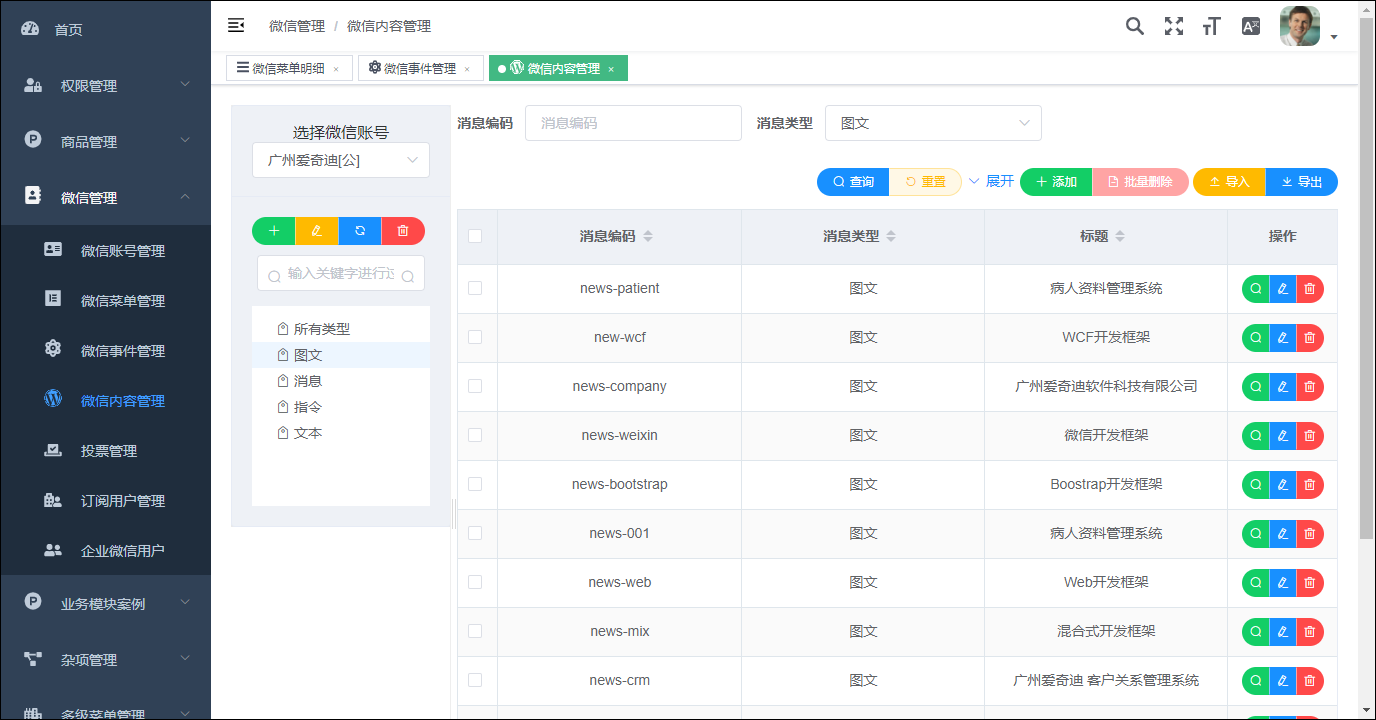Open the 广州爱奇迪[公] account dropdown

tap(341, 160)
